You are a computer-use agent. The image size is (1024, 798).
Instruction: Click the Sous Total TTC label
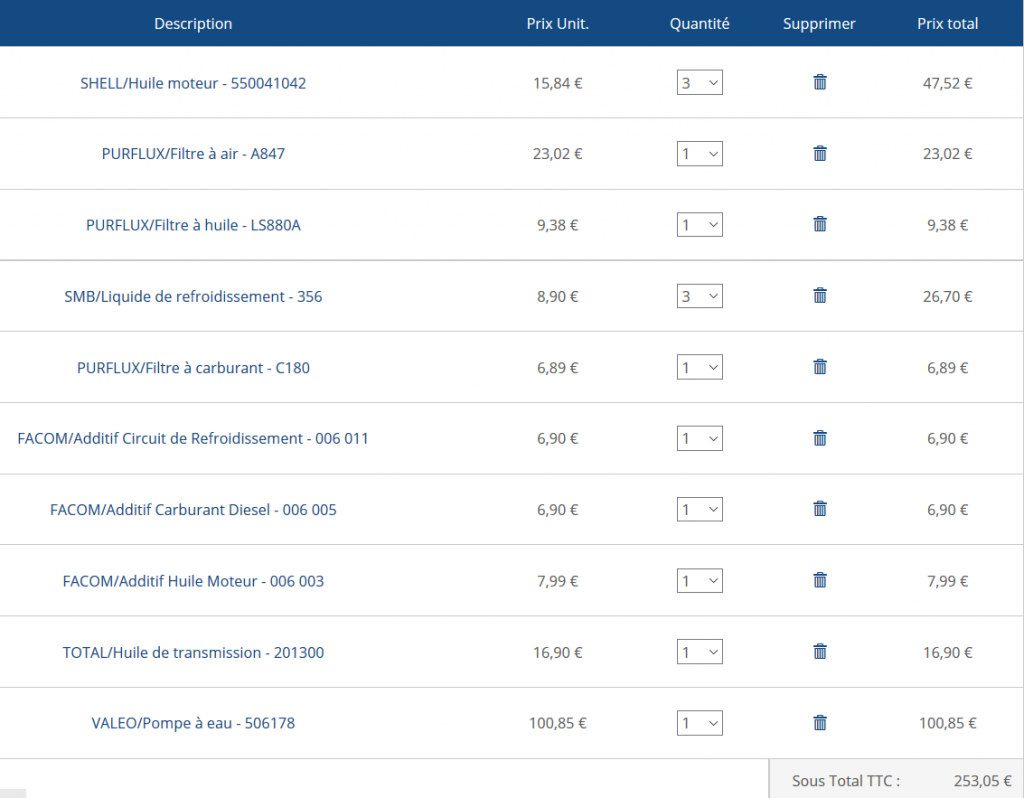pos(846,781)
